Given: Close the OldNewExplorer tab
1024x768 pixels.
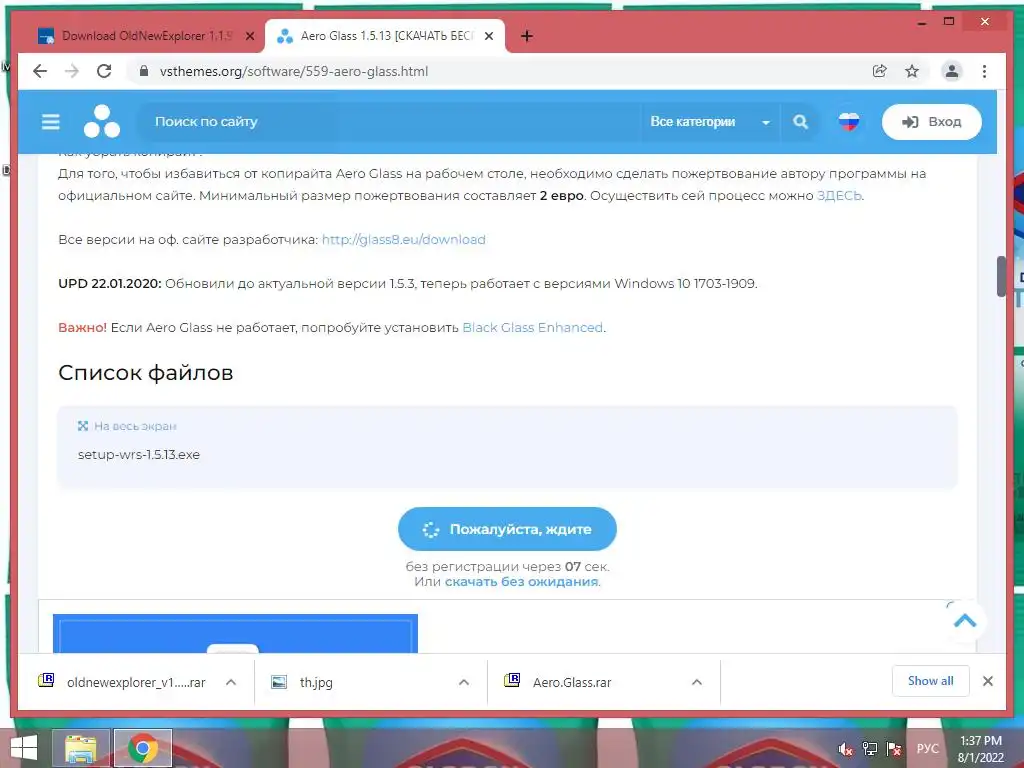Looking at the screenshot, I should [x=249, y=37].
